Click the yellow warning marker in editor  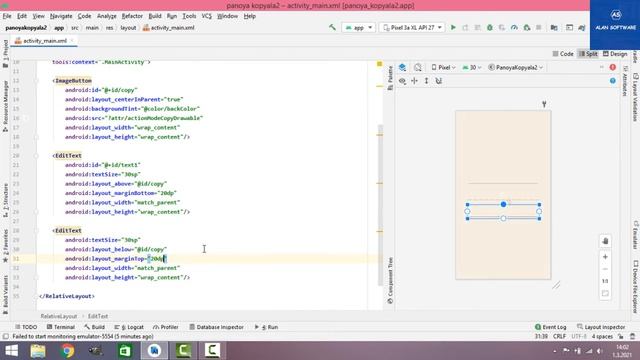click(x=380, y=64)
